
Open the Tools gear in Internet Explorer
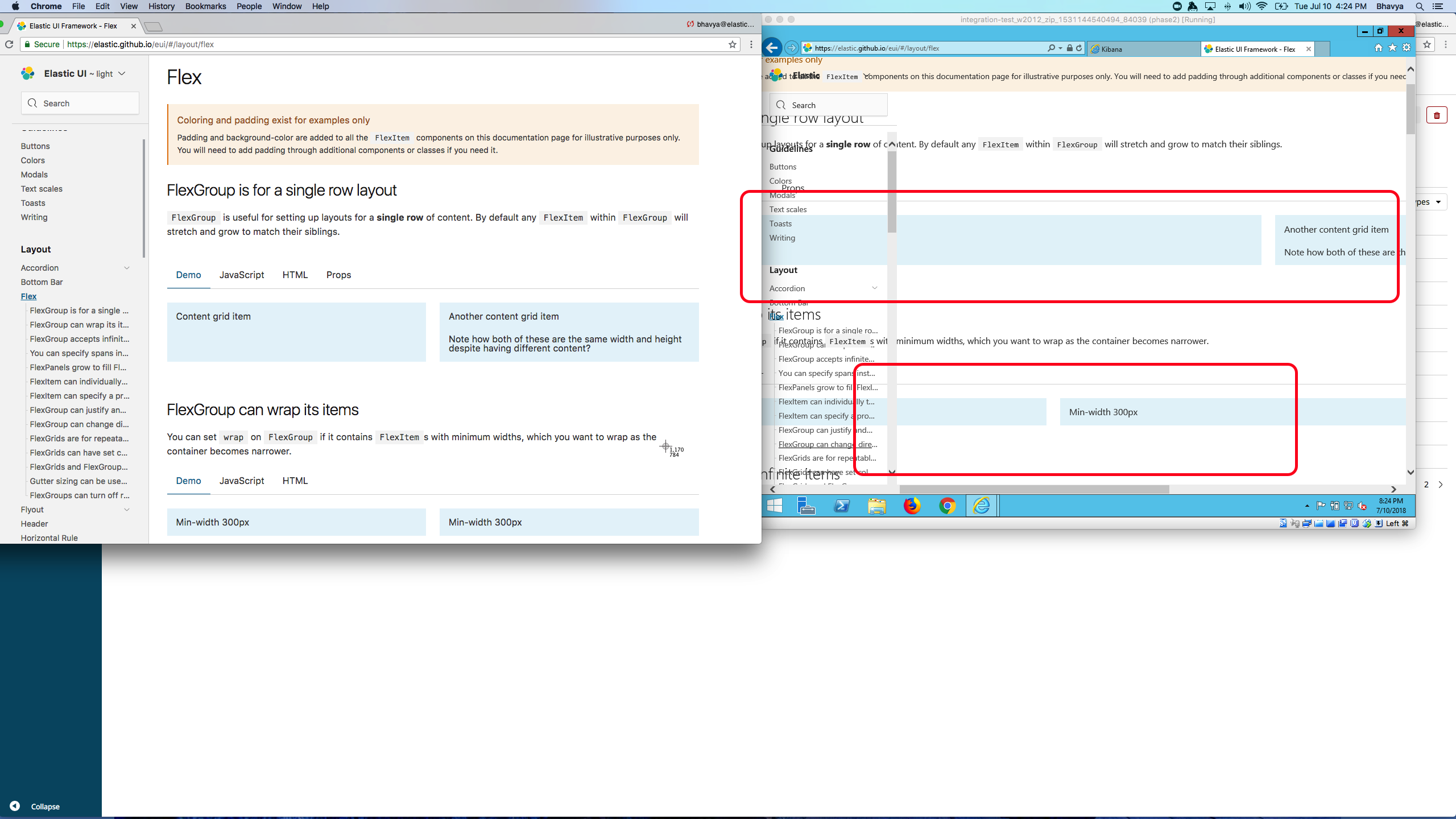pos(1406,48)
